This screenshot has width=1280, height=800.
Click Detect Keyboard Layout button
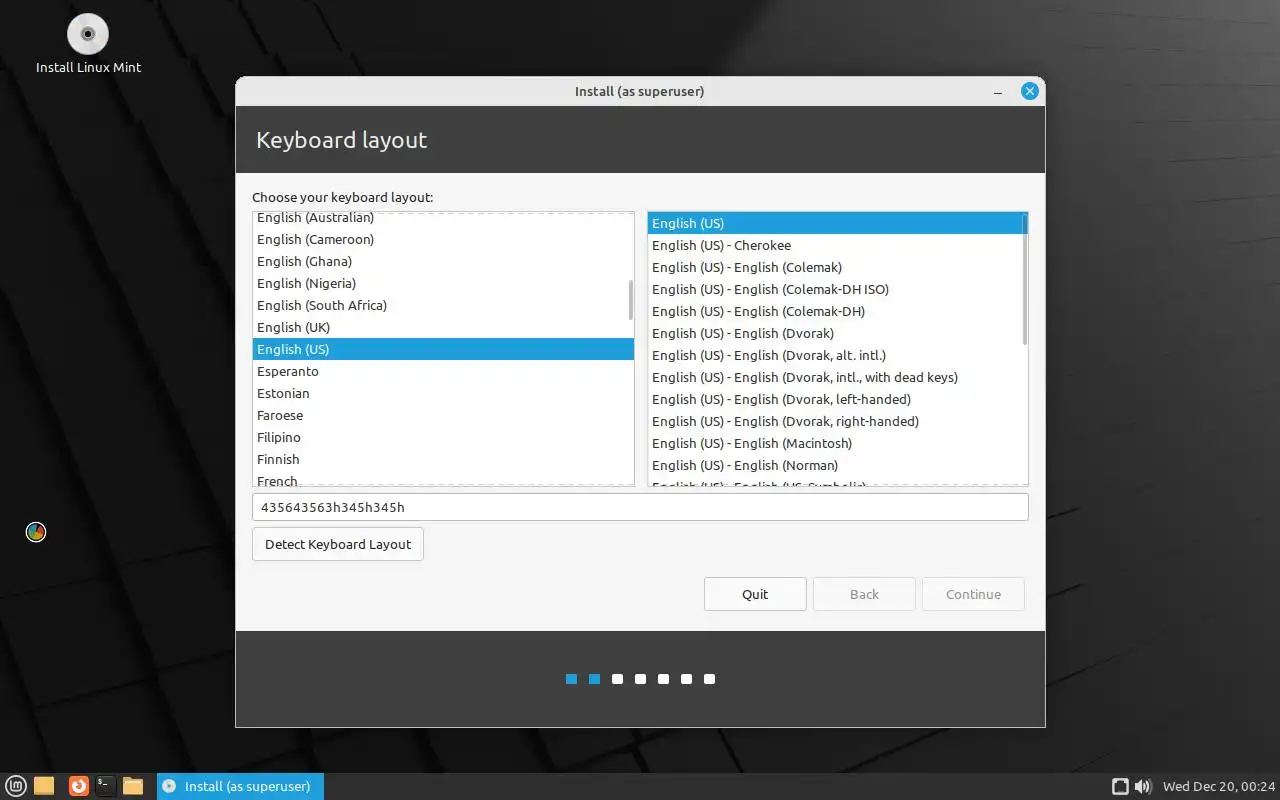[x=338, y=544]
